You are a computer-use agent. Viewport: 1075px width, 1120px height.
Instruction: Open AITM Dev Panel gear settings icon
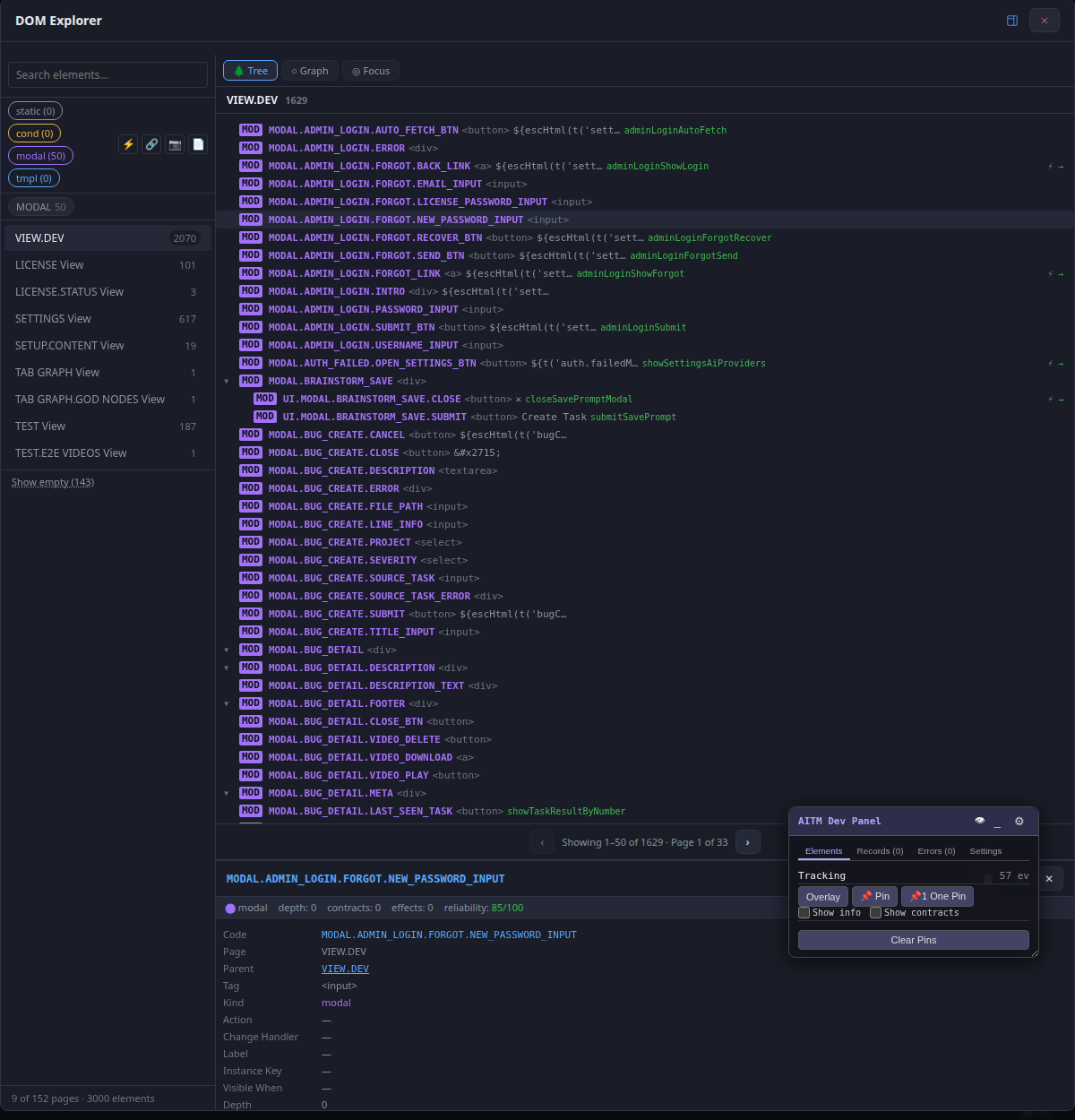pyautogui.click(x=1019, y=821)
